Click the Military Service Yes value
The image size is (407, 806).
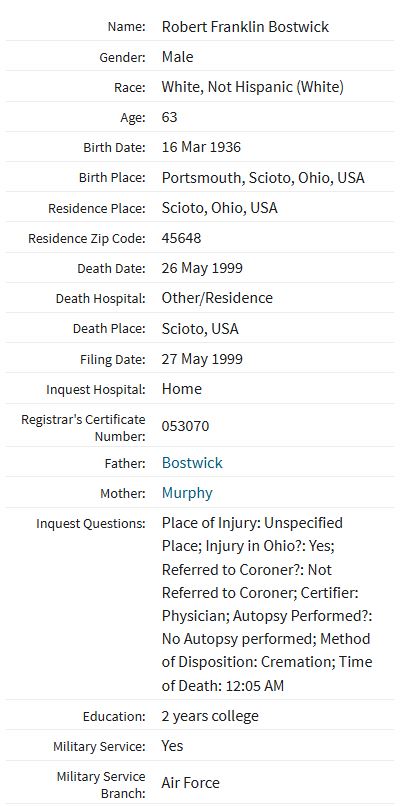172,746
